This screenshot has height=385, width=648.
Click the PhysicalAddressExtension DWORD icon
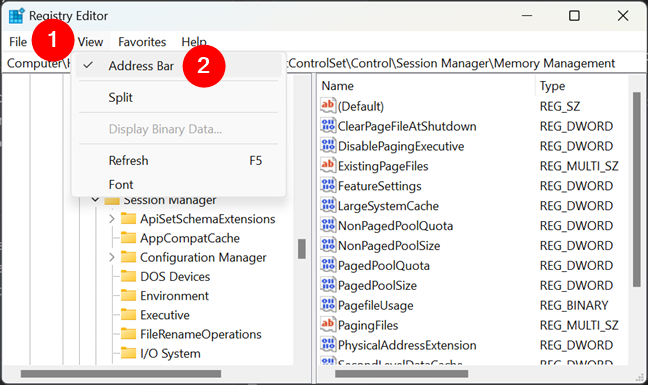tap(328, 344)
